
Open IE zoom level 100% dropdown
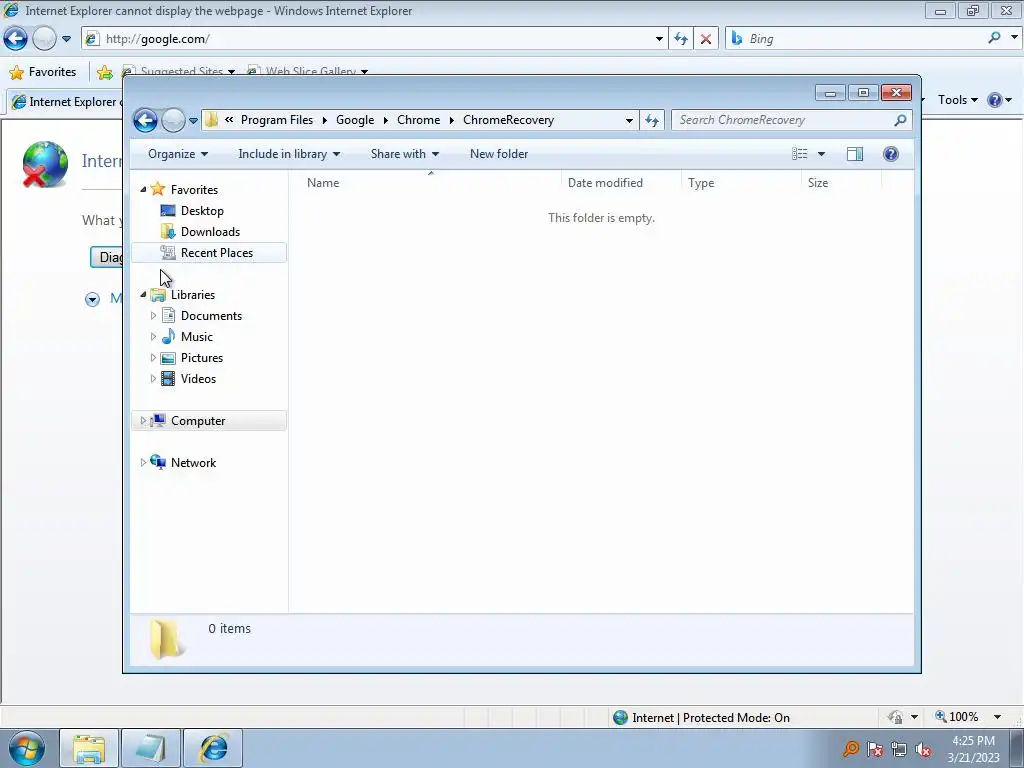[x=997, y=717]
